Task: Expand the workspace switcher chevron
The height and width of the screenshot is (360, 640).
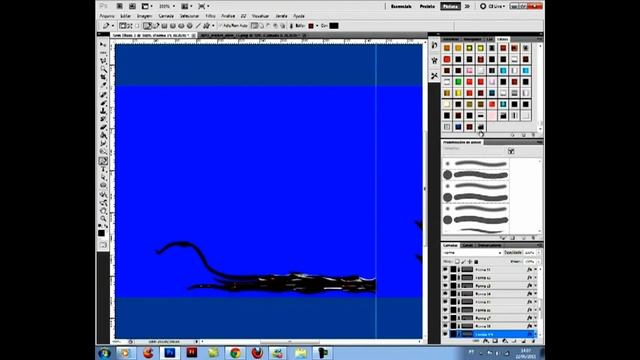Action: click(x=467, y=6)
